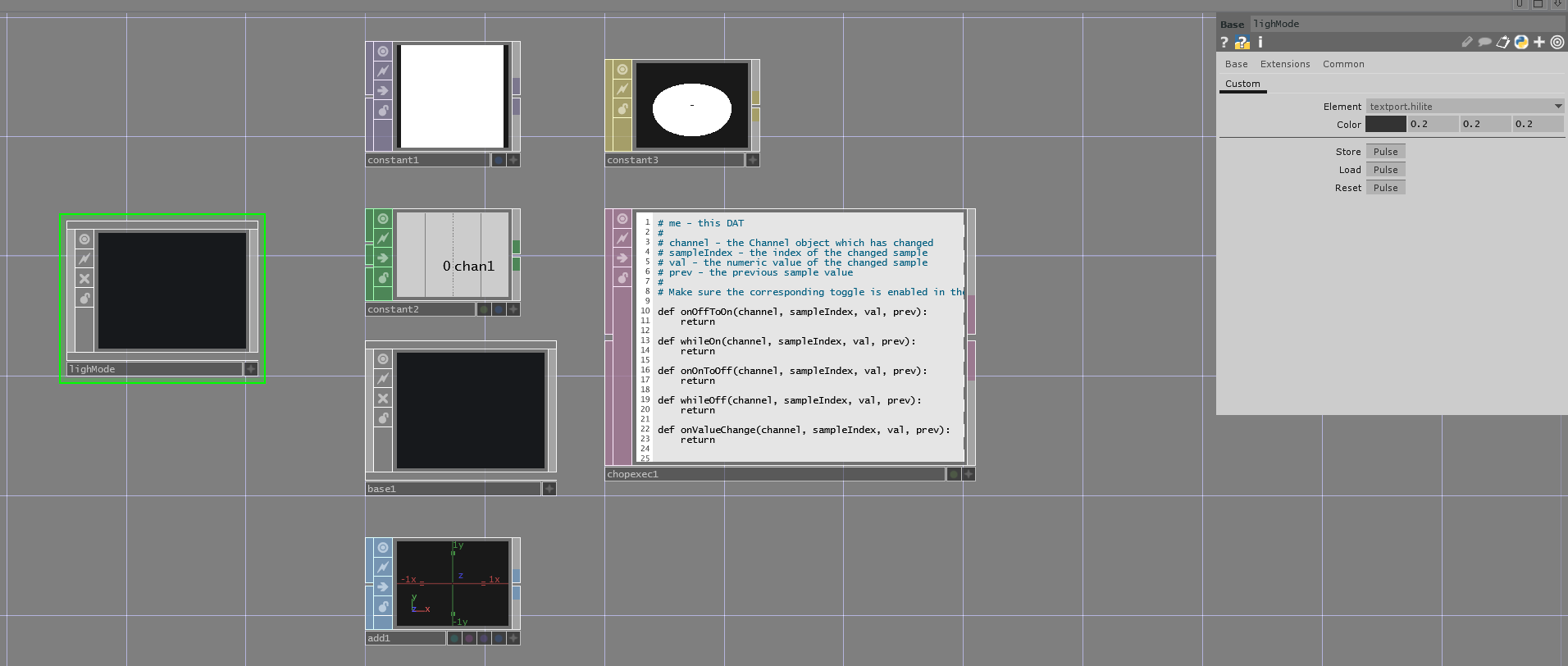The width and height of the screenshot is (1568, 666).
Task: Switch to the Extensions parameter tab
Action: (x=1285, y=64)
